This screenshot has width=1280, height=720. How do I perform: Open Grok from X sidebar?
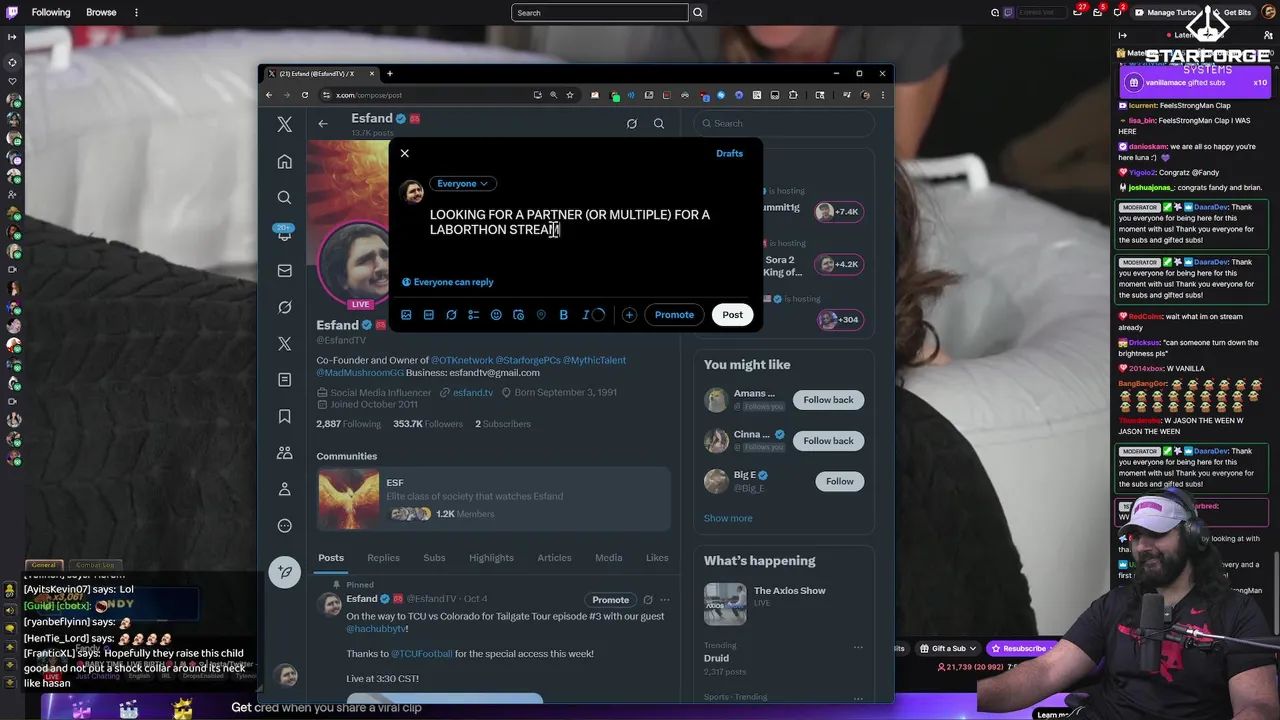click(x=285, y=307)
